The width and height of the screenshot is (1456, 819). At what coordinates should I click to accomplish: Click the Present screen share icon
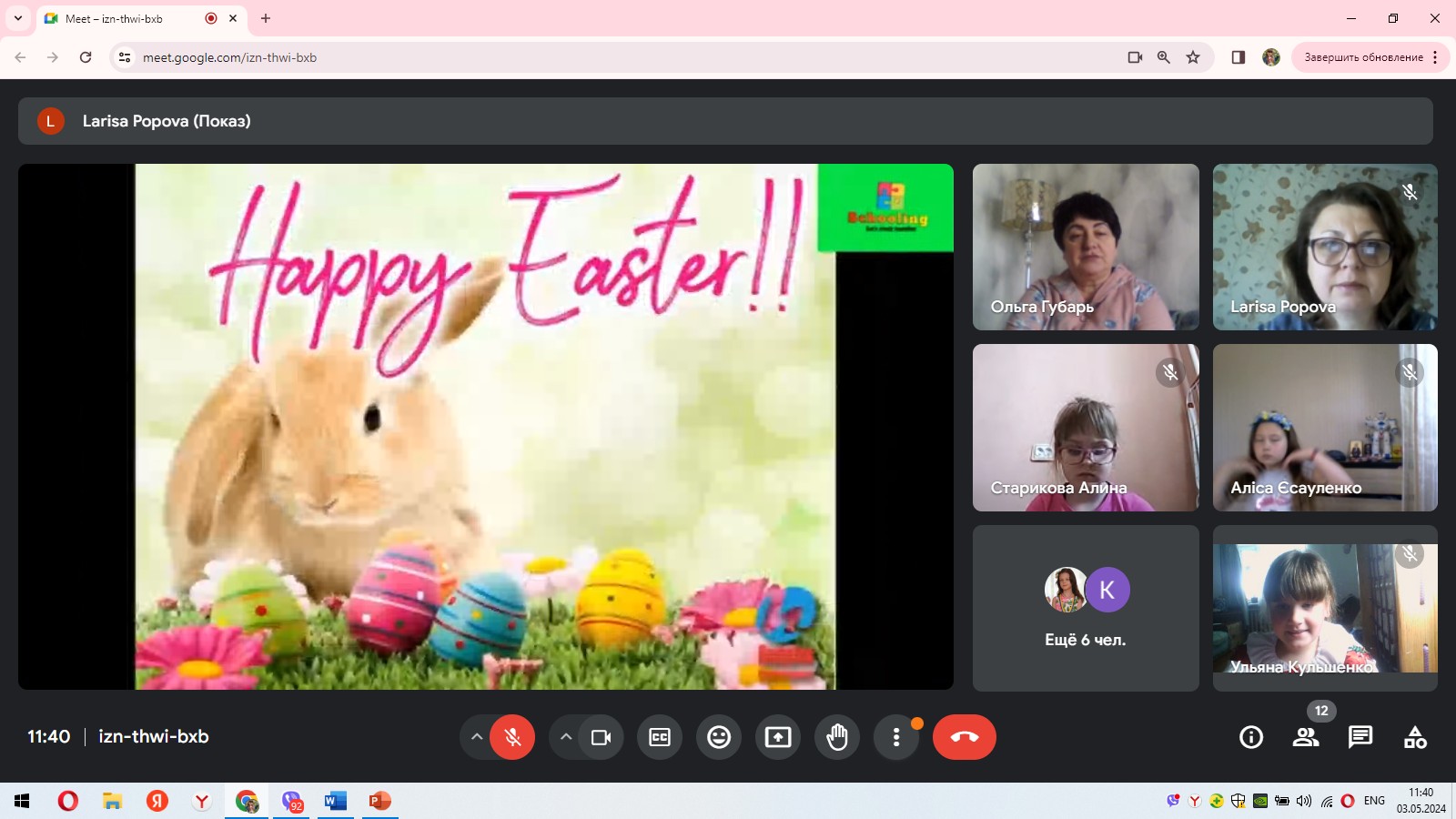pyautogui.click(x=778, y=737)
